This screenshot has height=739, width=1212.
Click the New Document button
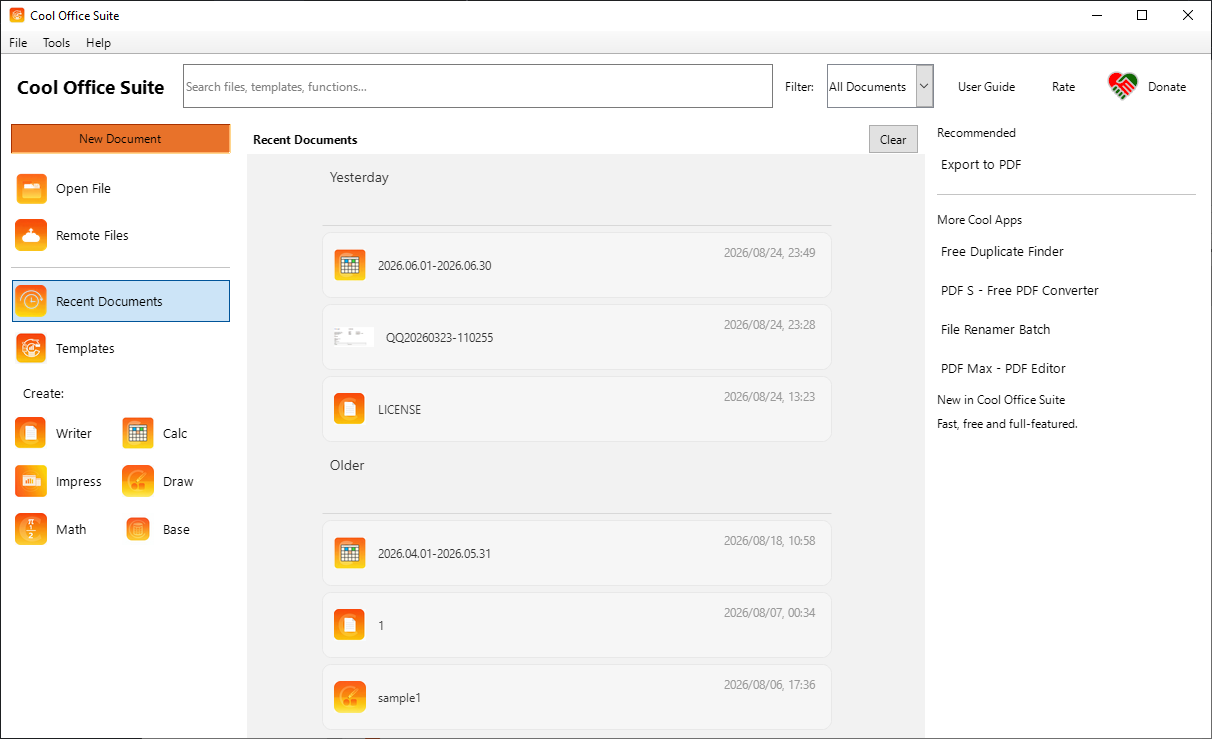click(120, 139)
